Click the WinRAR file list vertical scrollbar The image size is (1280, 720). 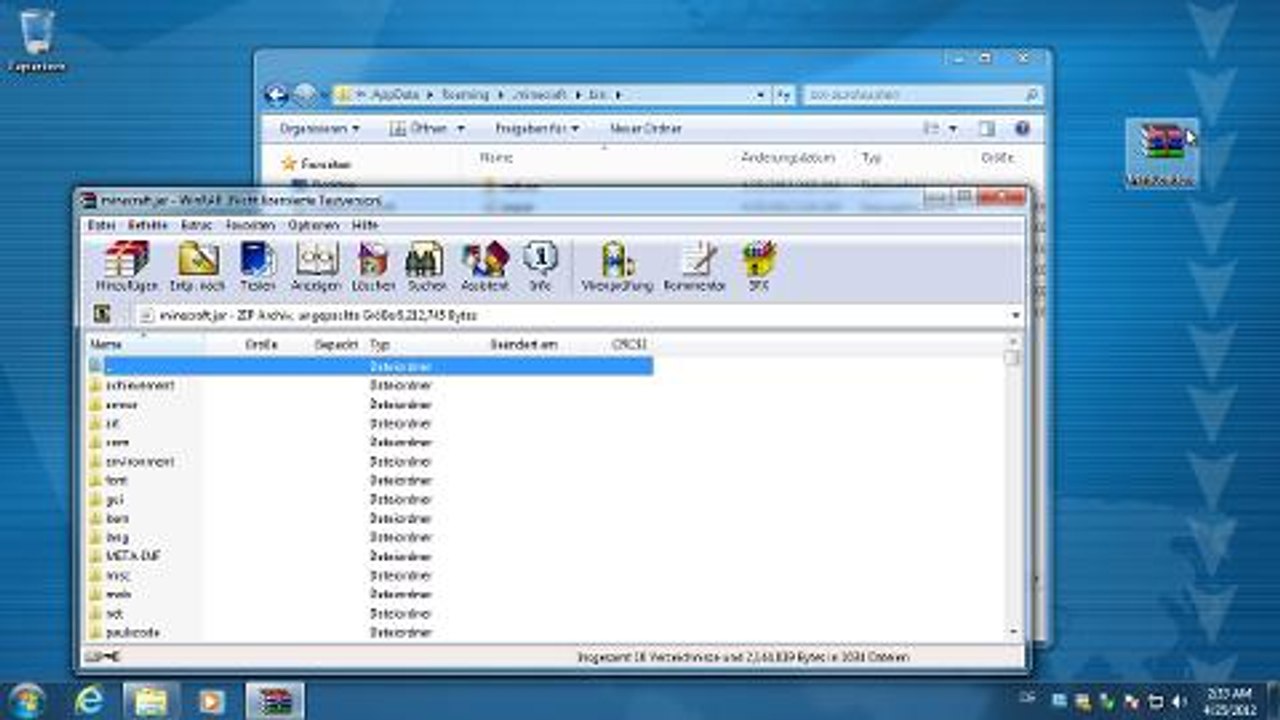[1012, 490]
